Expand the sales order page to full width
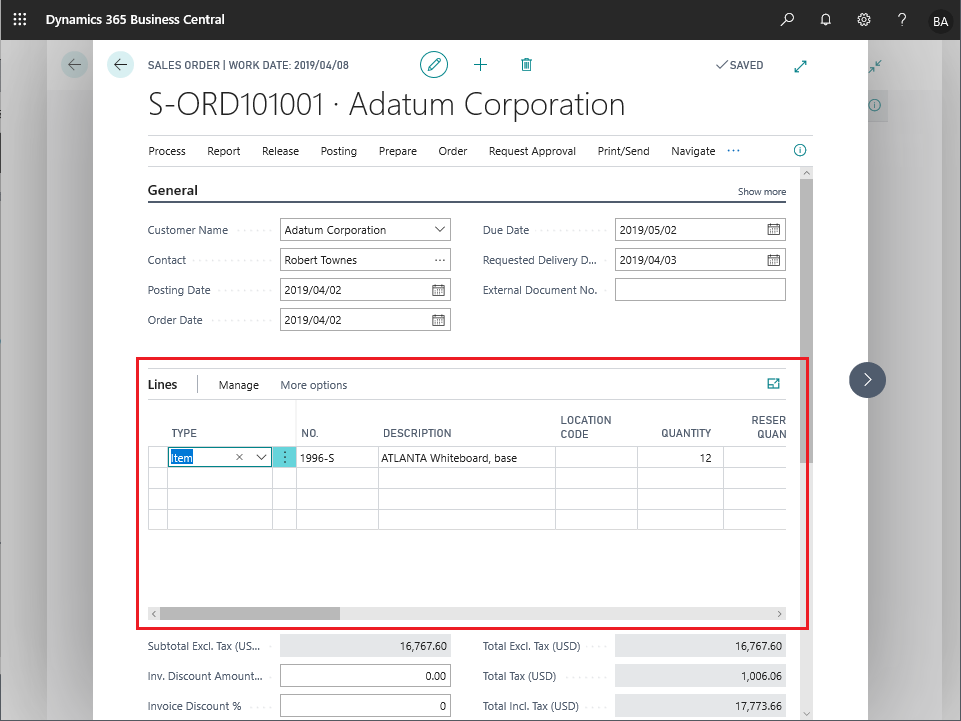This screenshot has height=721, width=961. coord(800,66)
